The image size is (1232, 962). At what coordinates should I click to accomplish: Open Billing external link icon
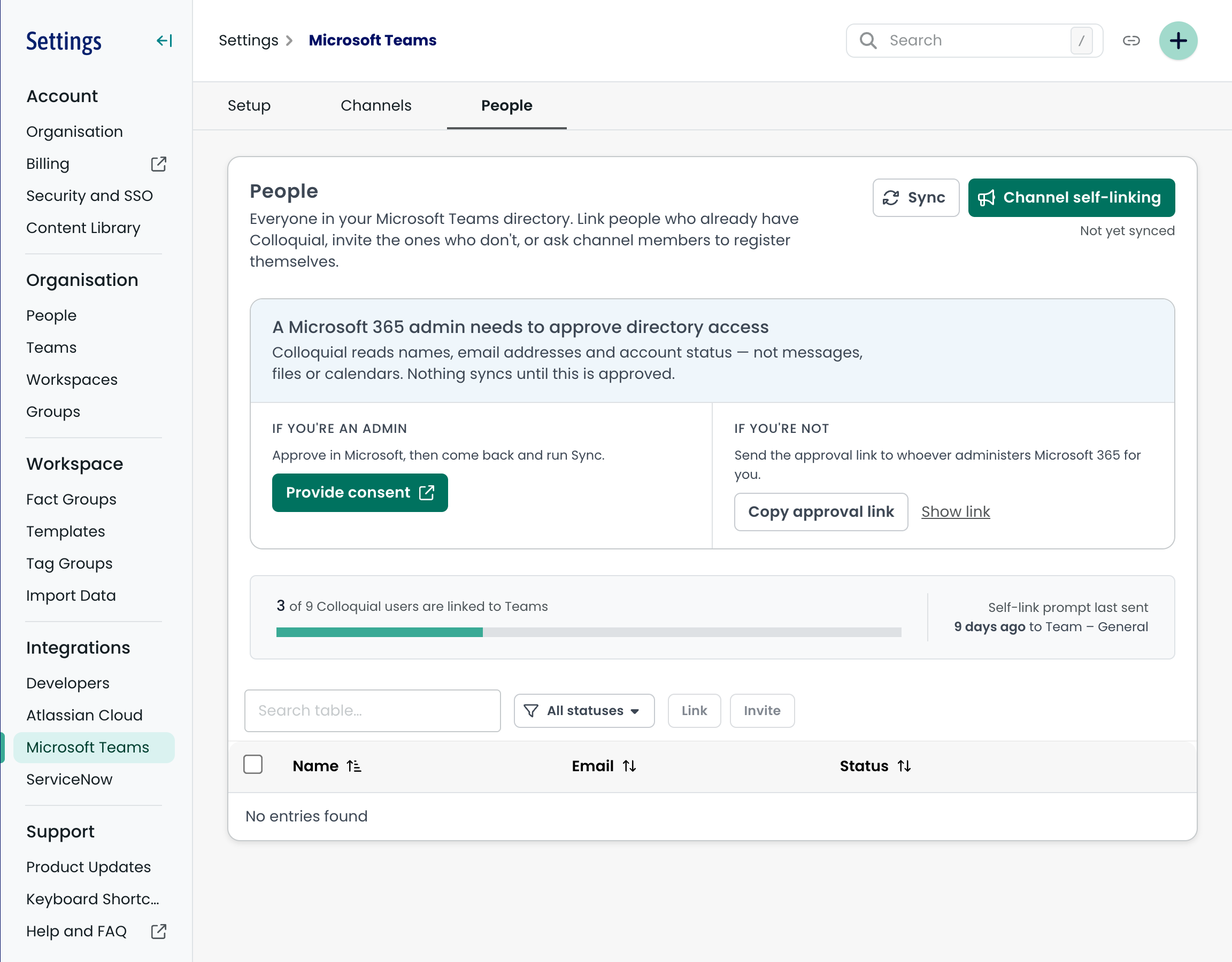158,164
